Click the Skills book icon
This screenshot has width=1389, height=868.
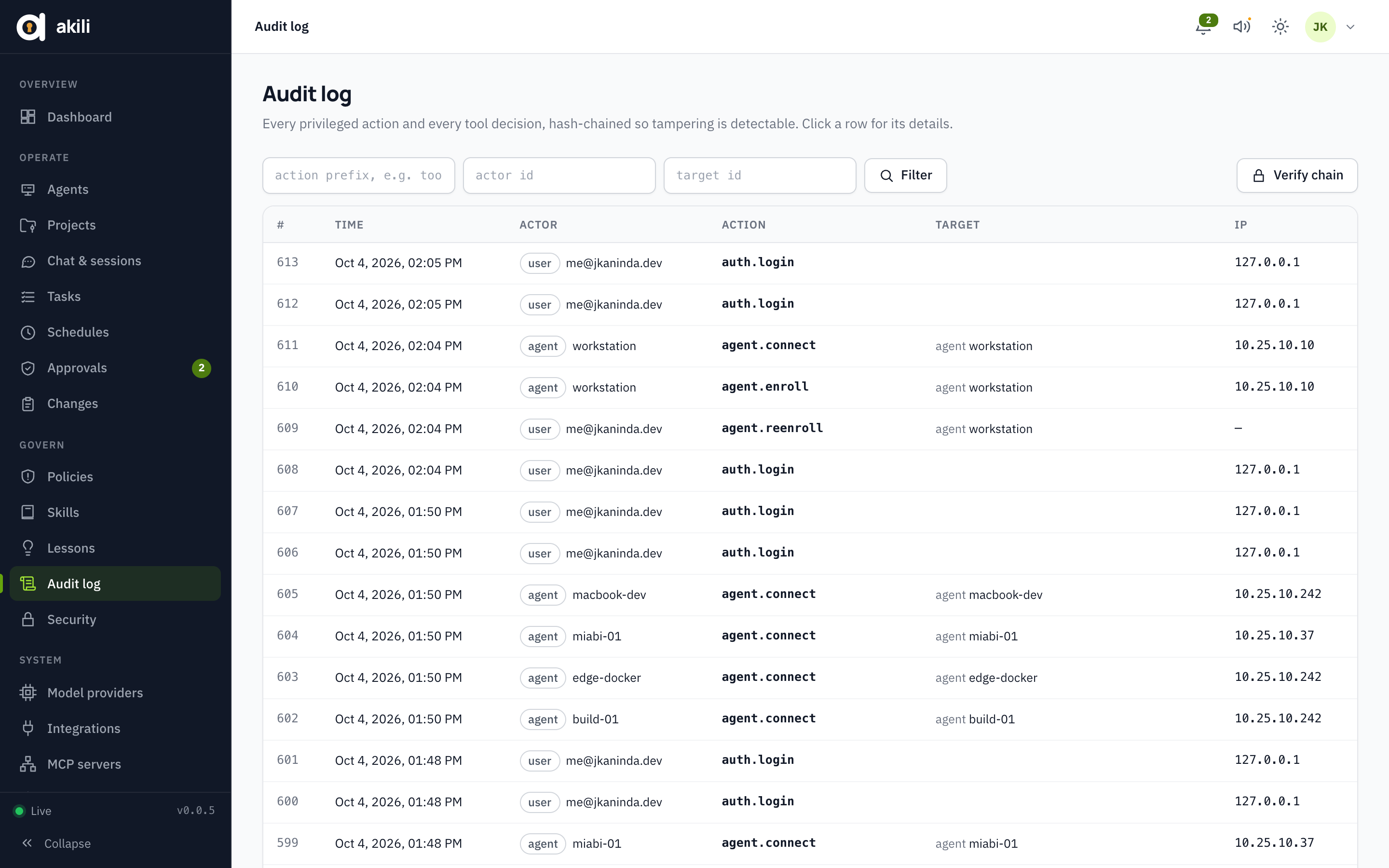click(x=27, y=512)
